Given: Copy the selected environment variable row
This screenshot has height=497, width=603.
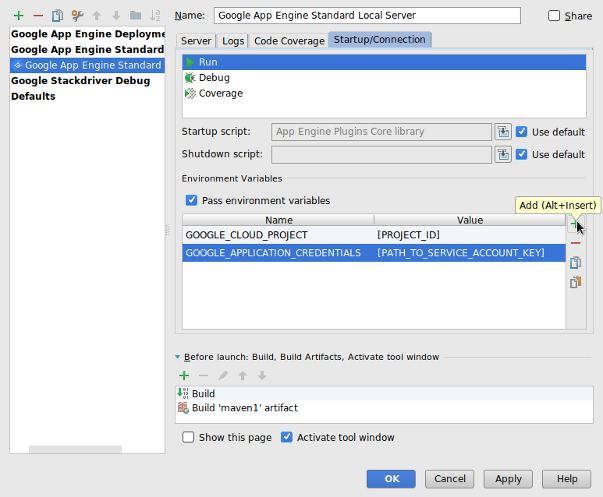Looking at the screenshot, I should (x=575, y=263).
